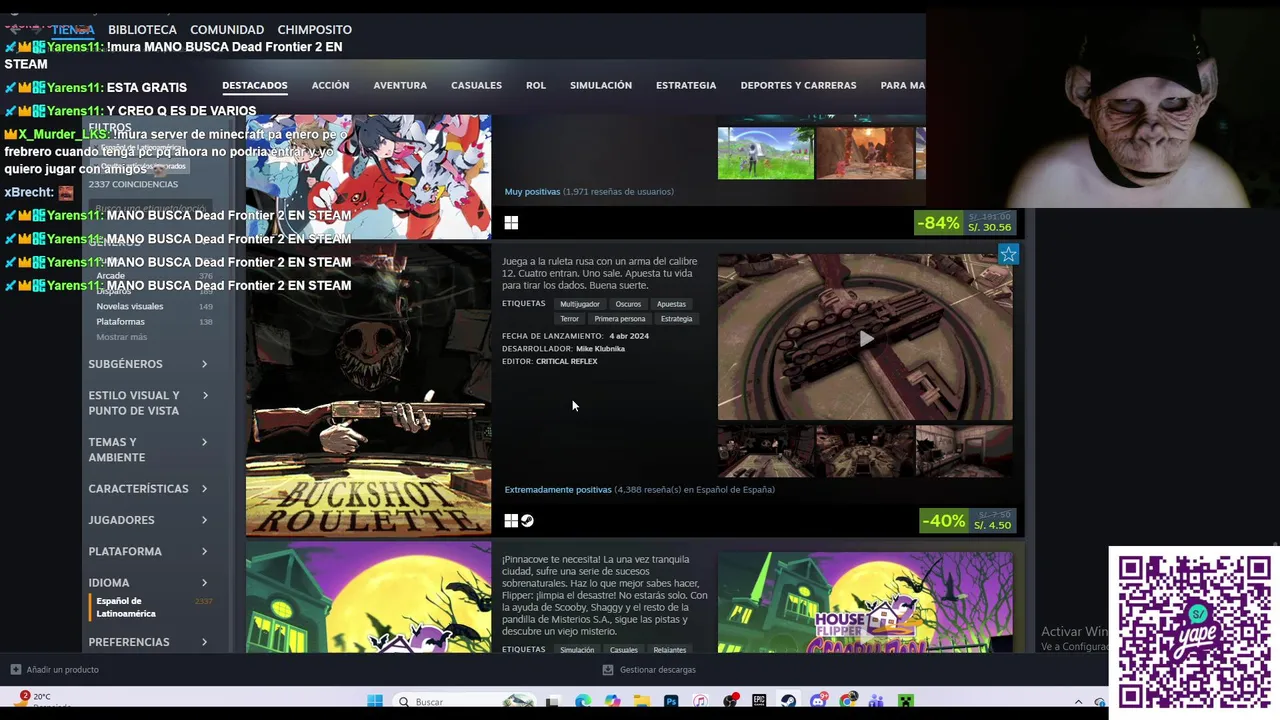Click the taskbar Buscar search box
Screen dimensions: 1280x720
tap(465, 701)
